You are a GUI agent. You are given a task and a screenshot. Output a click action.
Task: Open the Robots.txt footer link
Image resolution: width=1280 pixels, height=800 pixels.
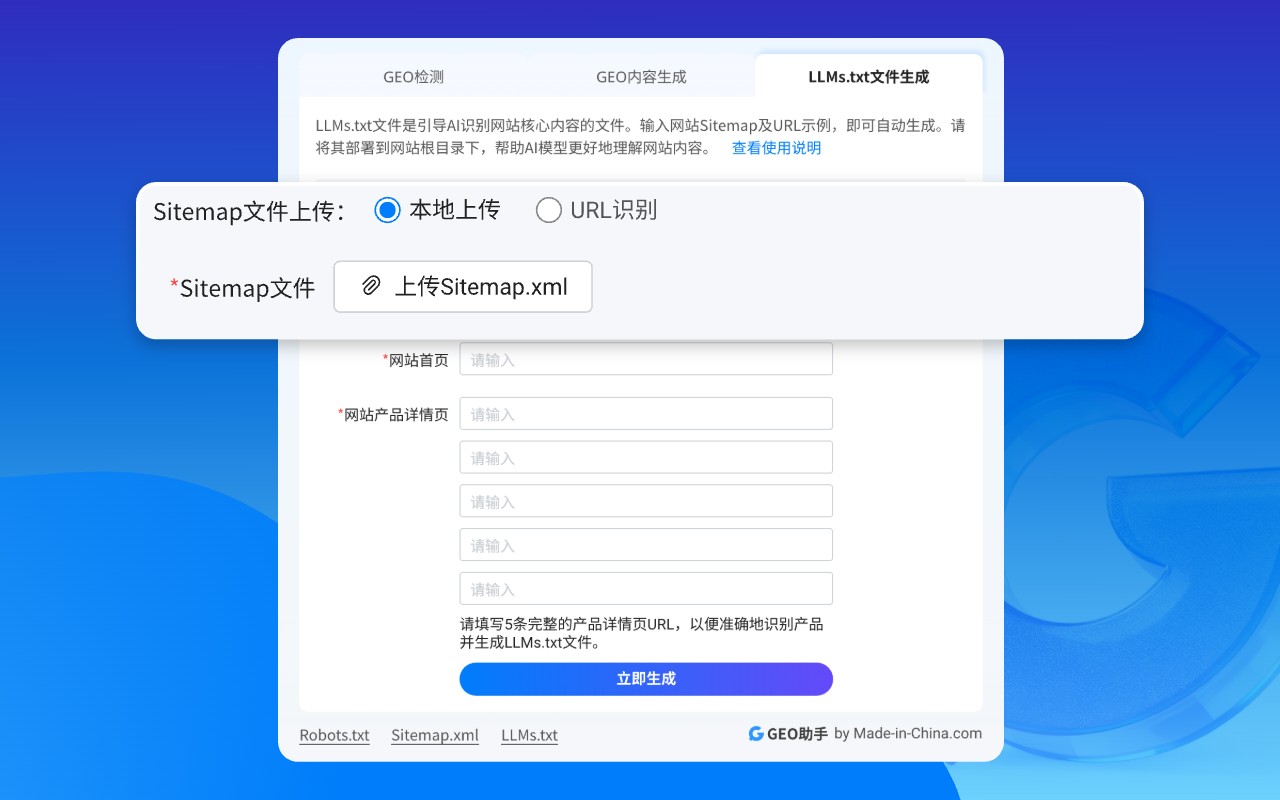[334, 734]
